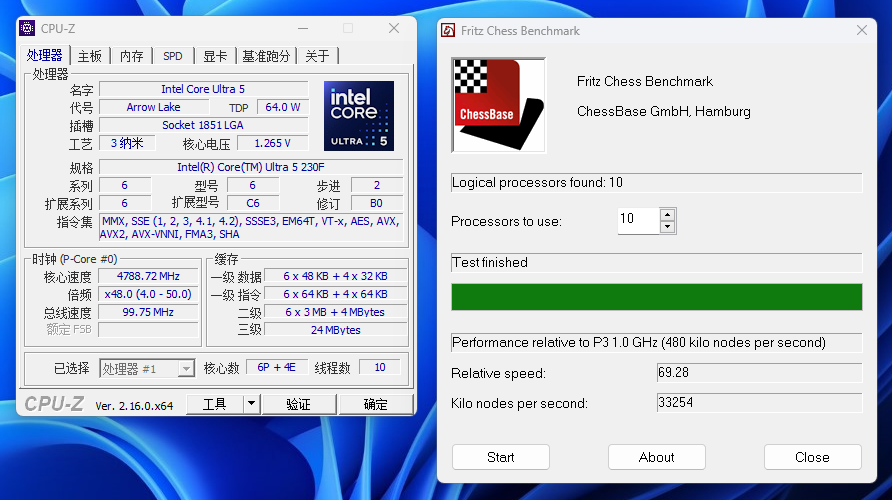Image resolution: width=892 pixels, height=500 pixels.
Task: Click the Intel Core Ultra 5 logo
Action: 359,115
